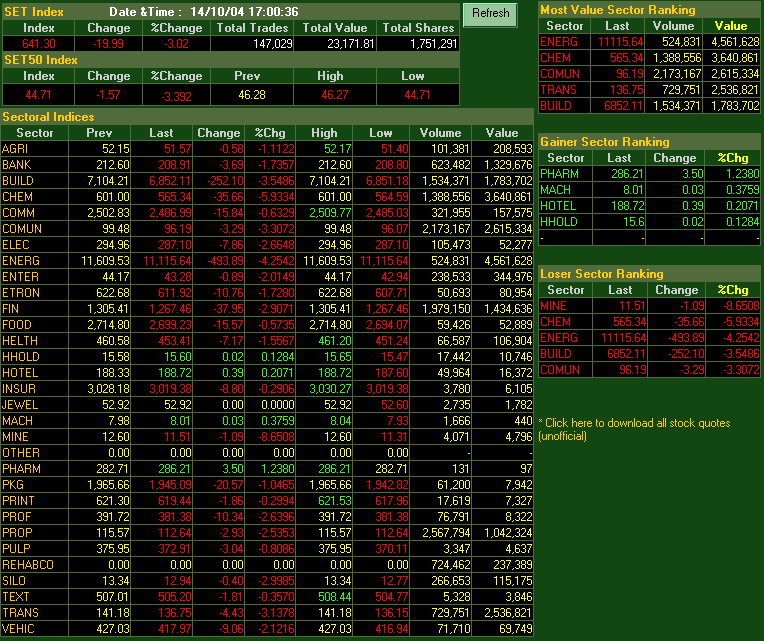This screenshot has height=641, width=764.
Task: Click CHEM in Loser Sector Ranking
Action: click(555, 322)
